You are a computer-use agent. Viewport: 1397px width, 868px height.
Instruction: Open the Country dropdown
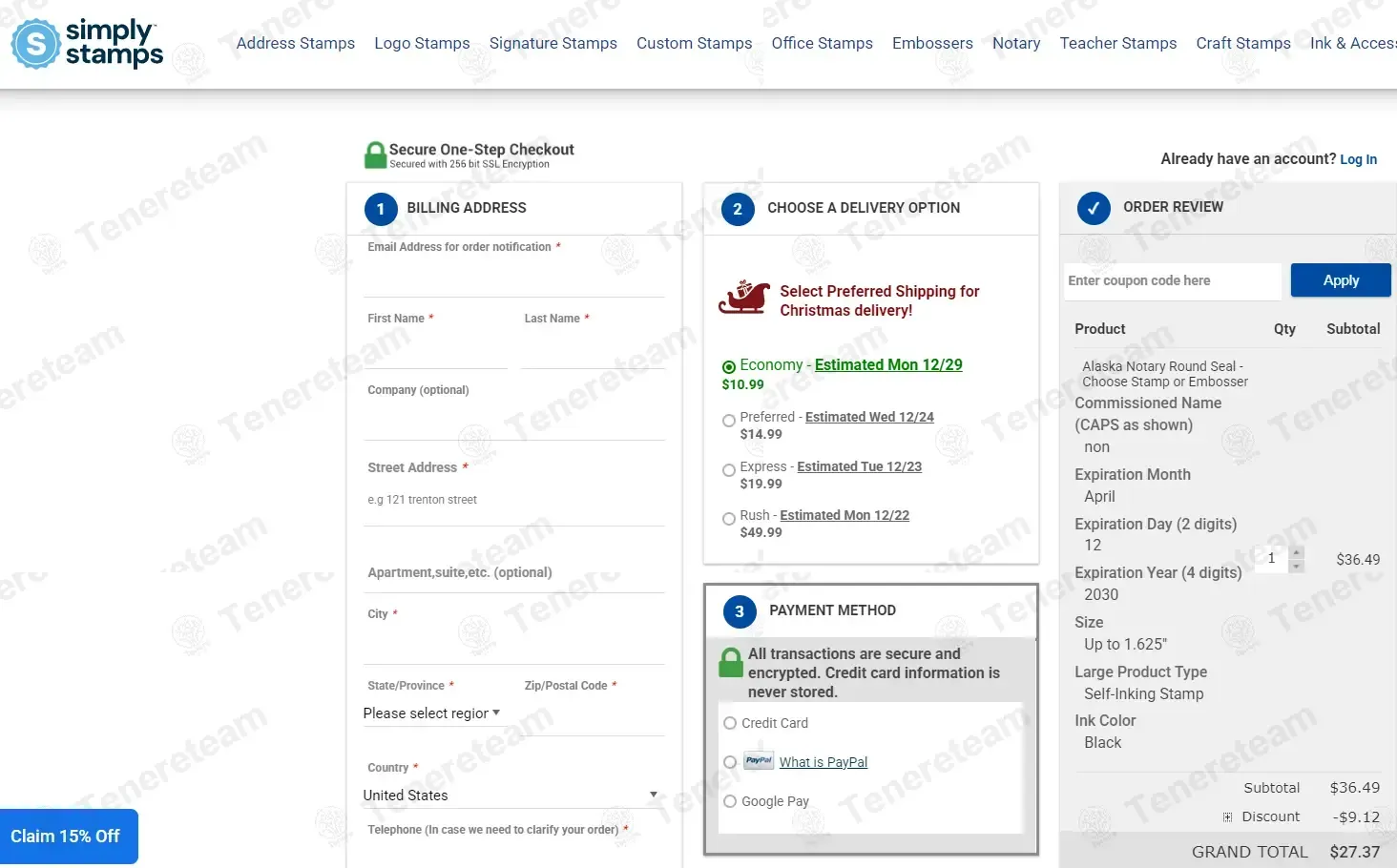coord(511,795)
